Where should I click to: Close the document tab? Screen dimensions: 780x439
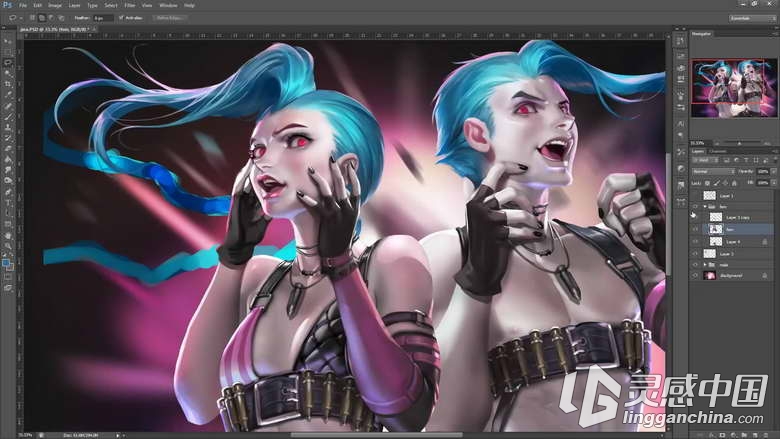[94, 30]
